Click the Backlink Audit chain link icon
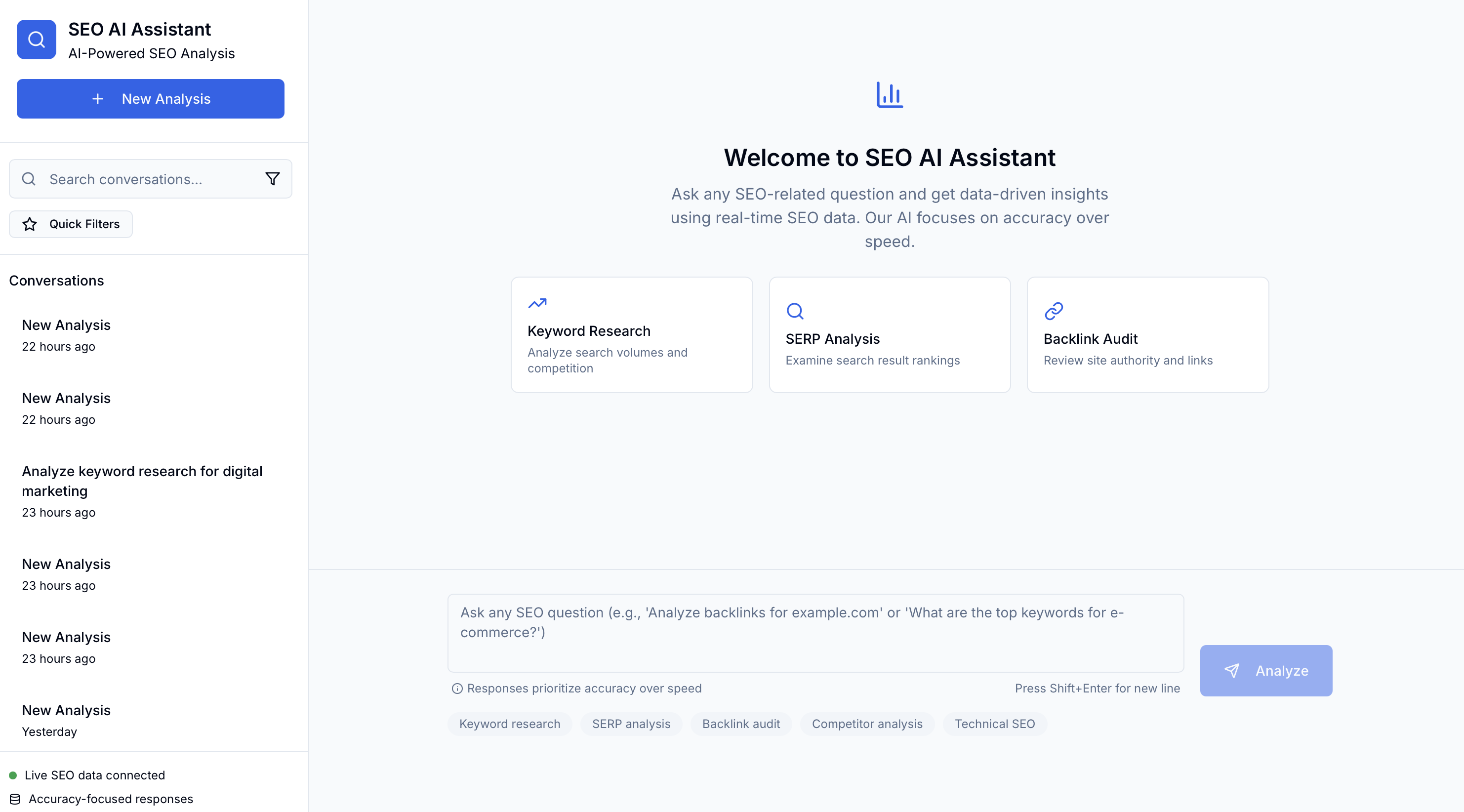The image size is (1464, 812). (x=1053, y=311)
